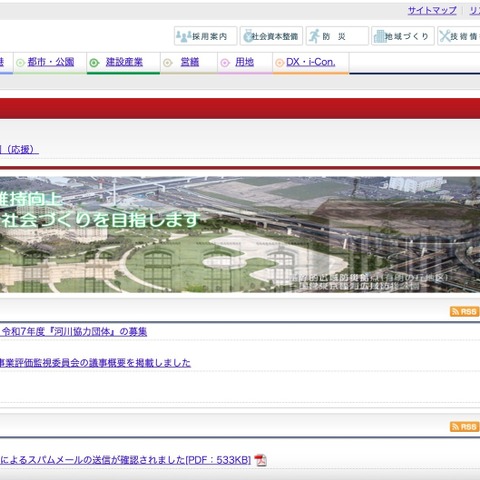
Task: Open the 地域づくり button
Action: tap(403, 36)
